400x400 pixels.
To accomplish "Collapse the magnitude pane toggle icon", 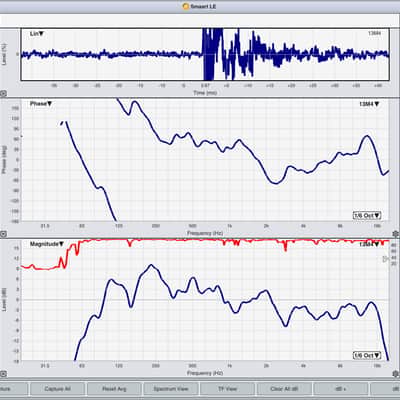I will [3, 374].
